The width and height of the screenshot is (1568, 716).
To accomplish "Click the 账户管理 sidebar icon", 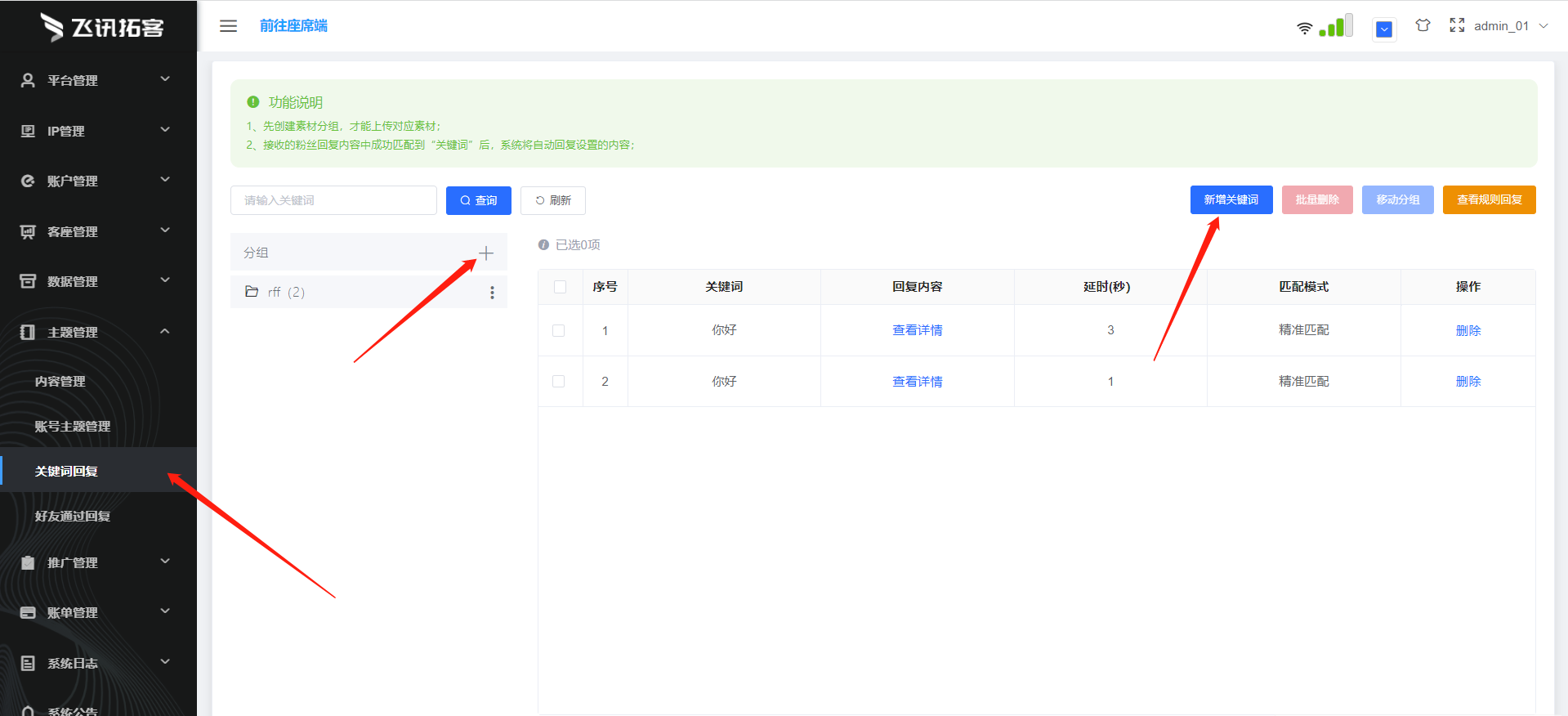I will pyautogui.click(x=28, y=181).
